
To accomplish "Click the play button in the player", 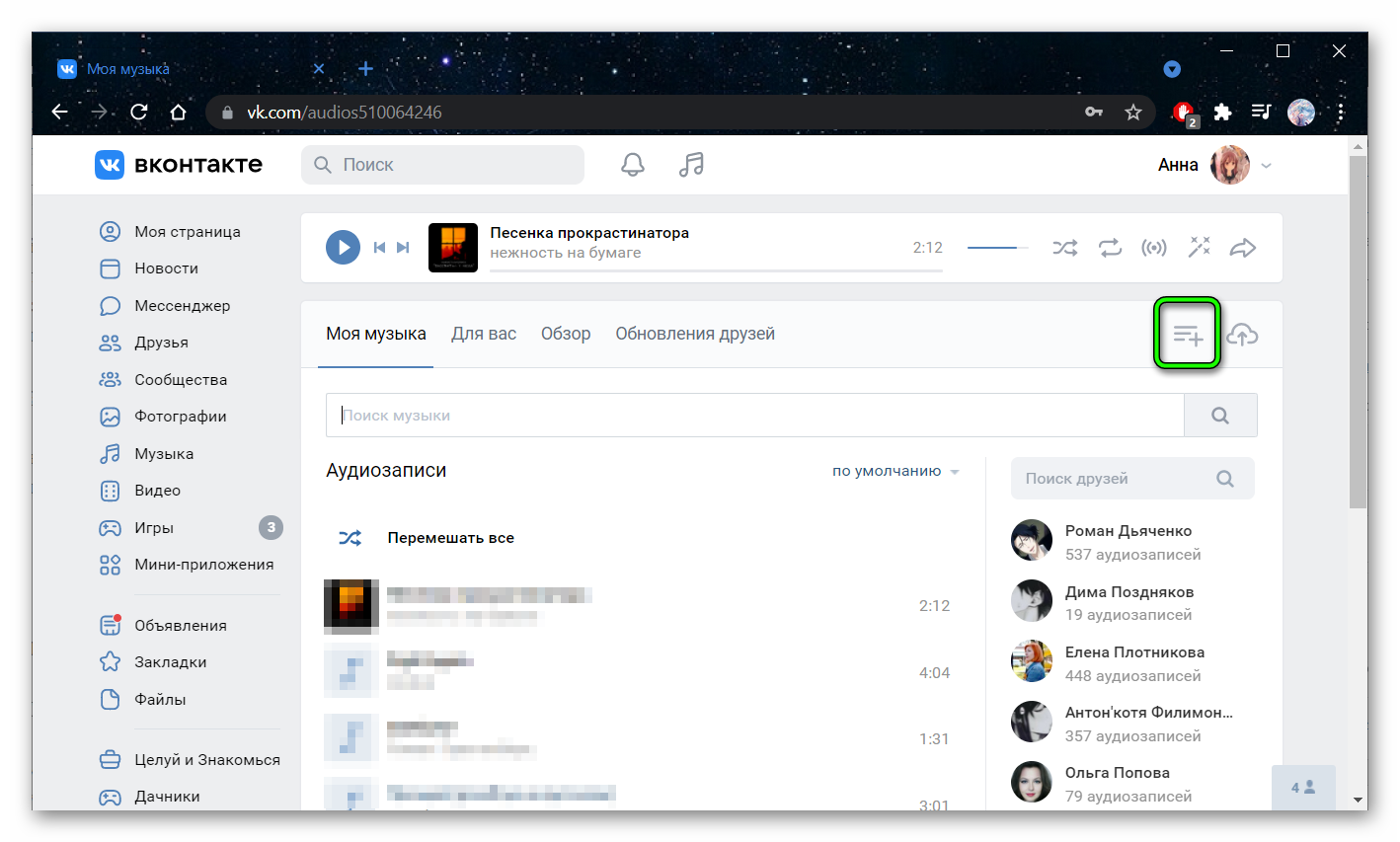I will click(343, 247).
